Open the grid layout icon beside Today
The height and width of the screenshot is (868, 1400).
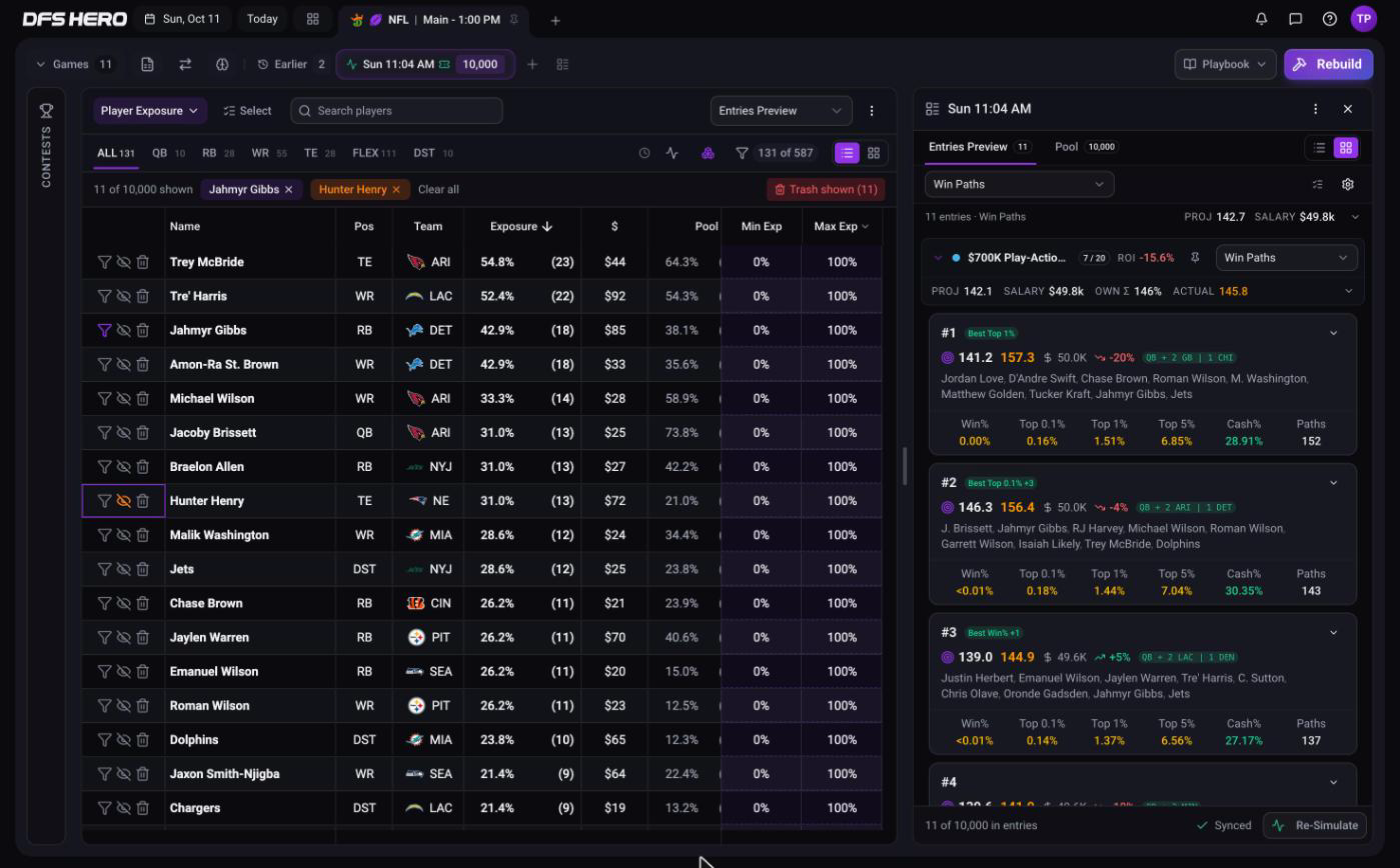coord(313,19)
